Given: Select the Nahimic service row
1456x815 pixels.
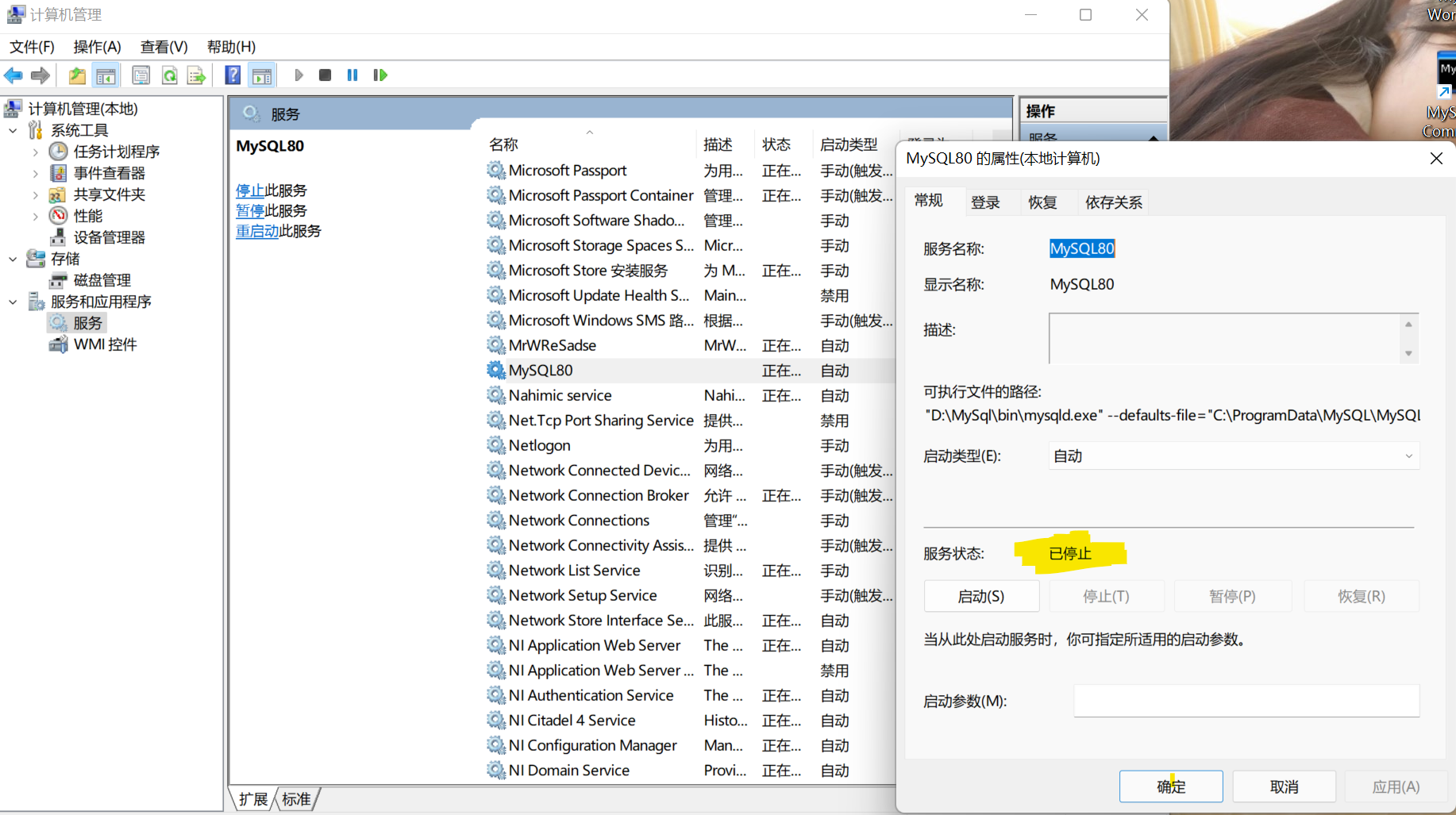Looking at the screenshot, I should 689,395.
